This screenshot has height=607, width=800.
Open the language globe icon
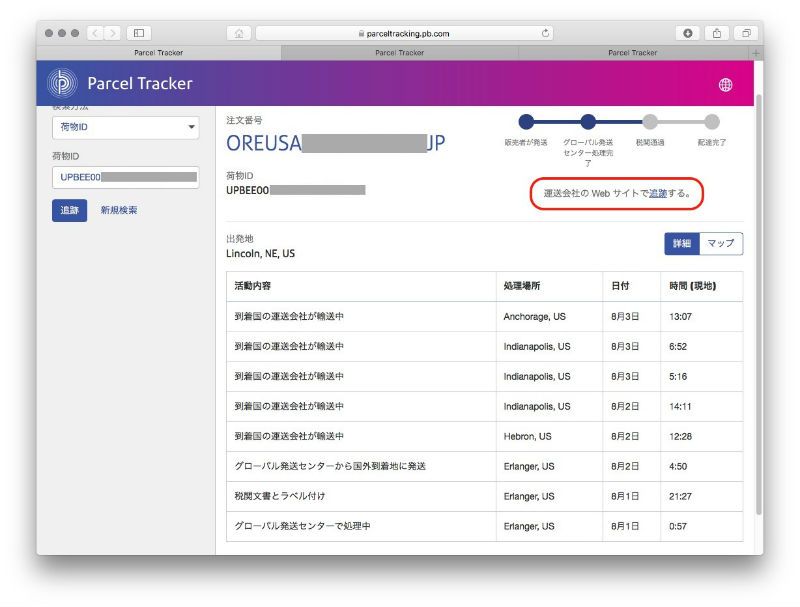click(726, 85)
